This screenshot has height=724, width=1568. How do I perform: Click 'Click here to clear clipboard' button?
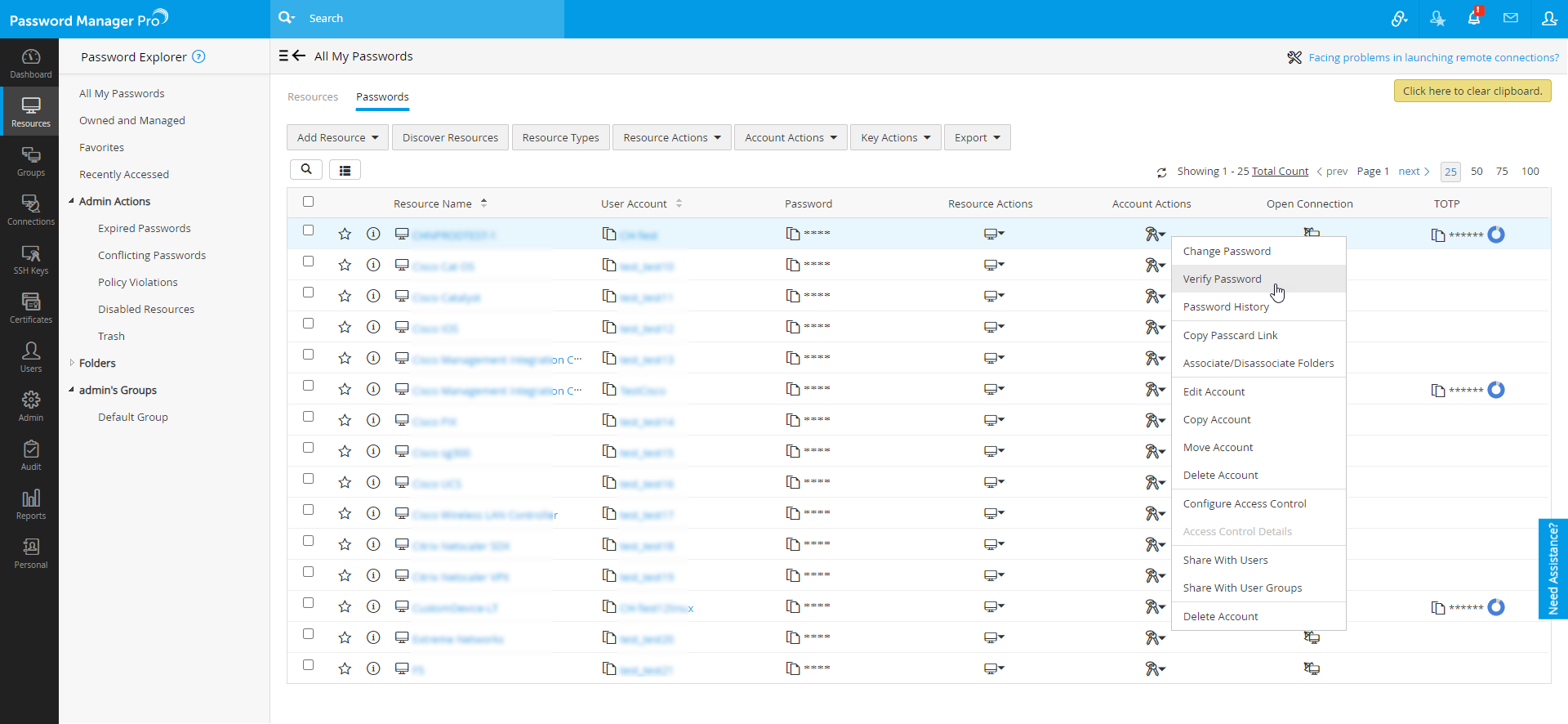coord(1472,91)
